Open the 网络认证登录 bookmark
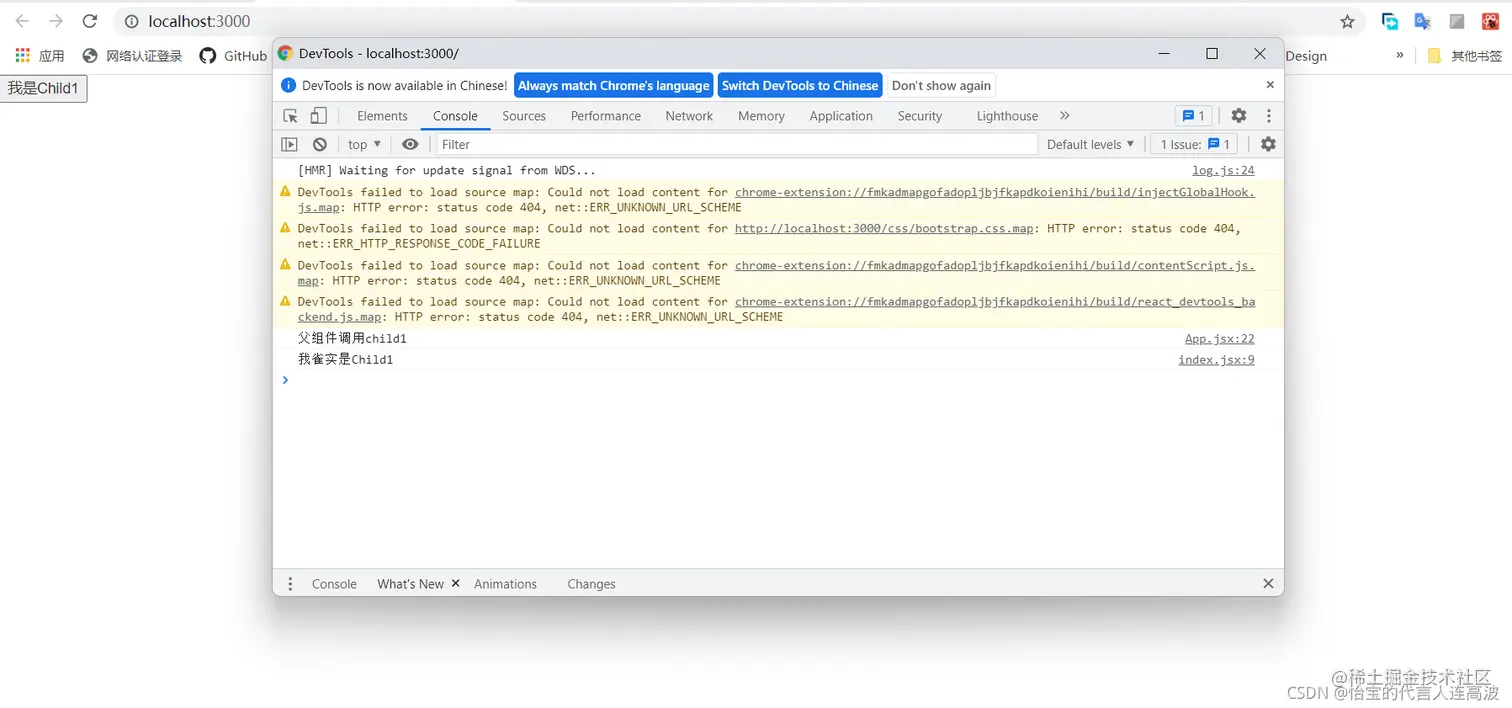The height and width of the screenshot is (708, 1512). [133, 56]
